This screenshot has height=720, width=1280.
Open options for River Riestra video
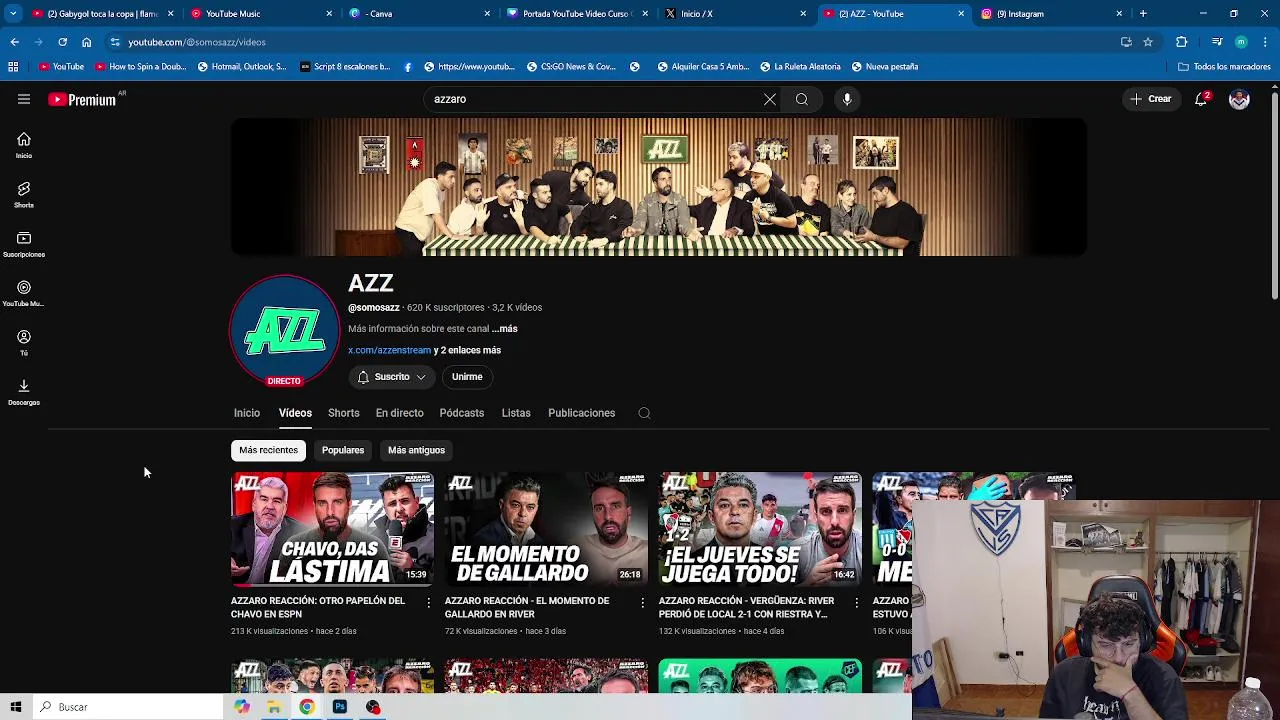(x=856, y=602)
